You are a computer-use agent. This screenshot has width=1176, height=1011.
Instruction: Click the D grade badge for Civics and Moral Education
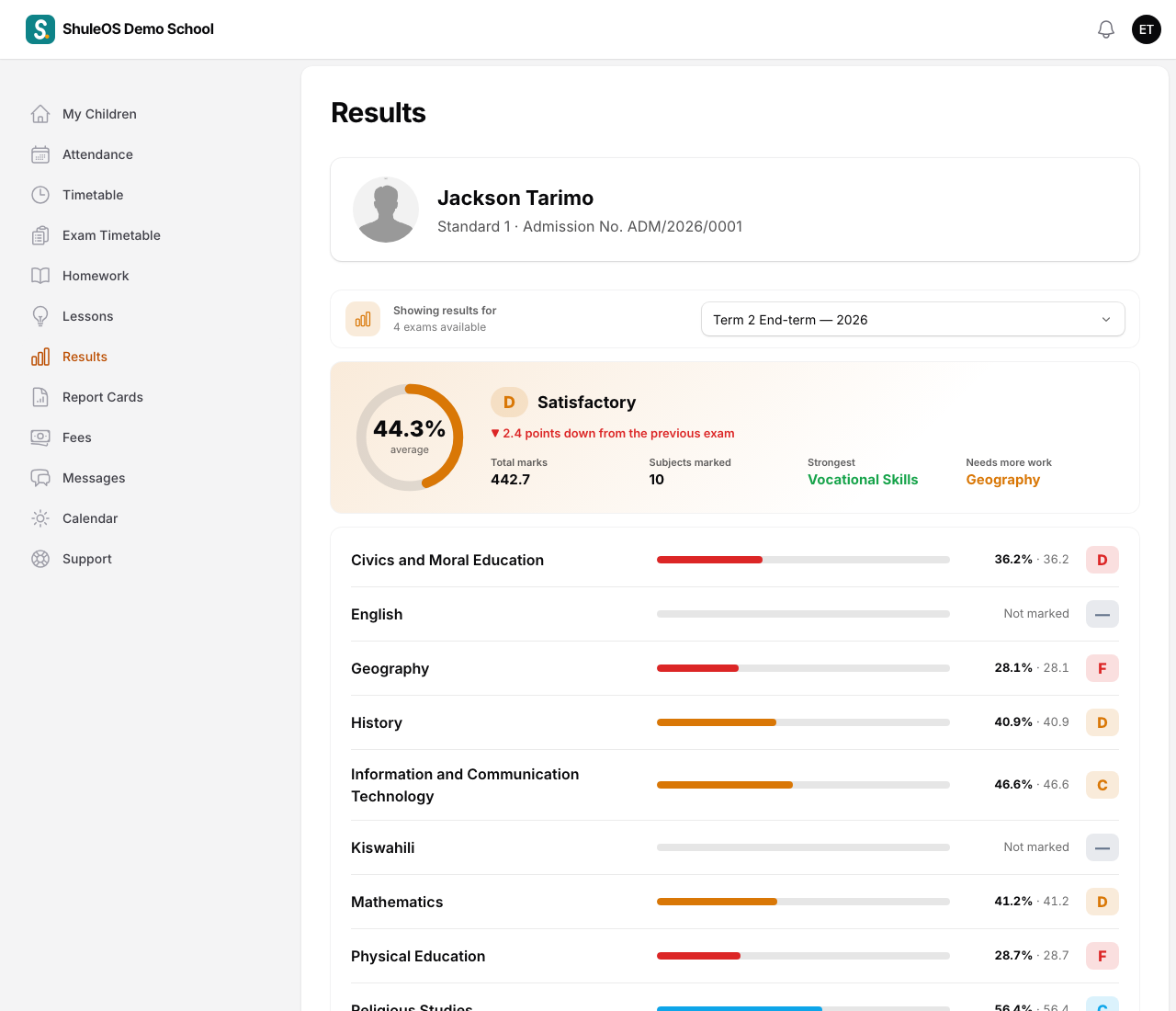click(x=1102, y=560)
